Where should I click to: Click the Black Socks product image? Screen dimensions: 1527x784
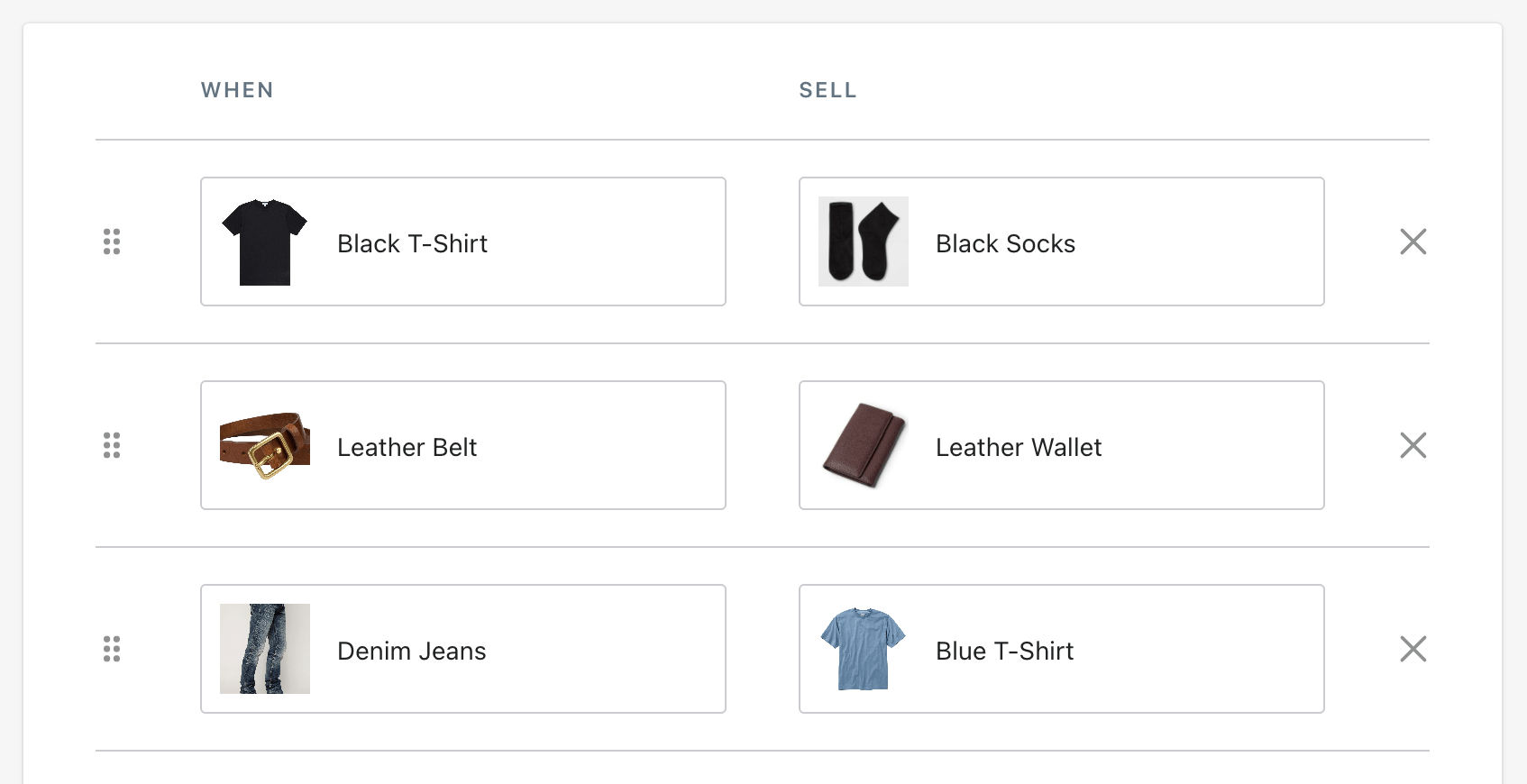[x=863, y=242]
